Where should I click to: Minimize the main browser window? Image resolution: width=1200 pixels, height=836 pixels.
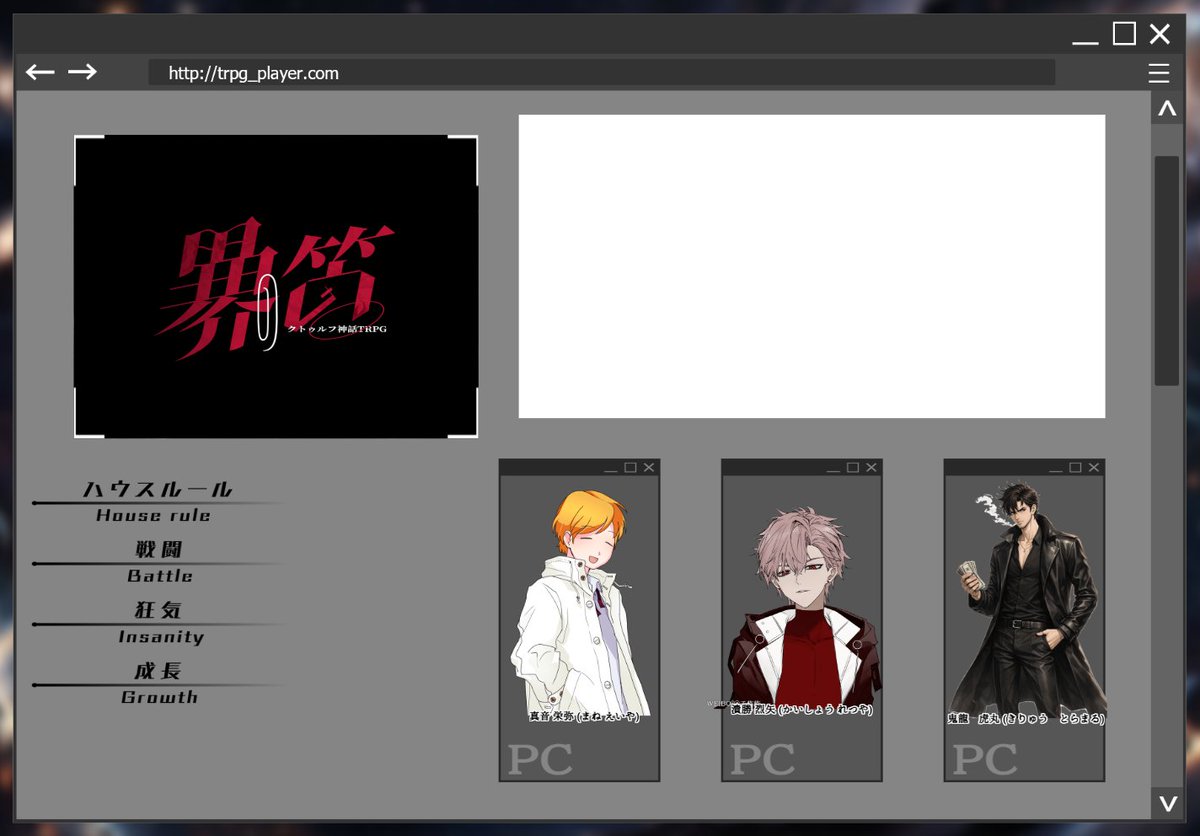click(x=1085, y=41)
